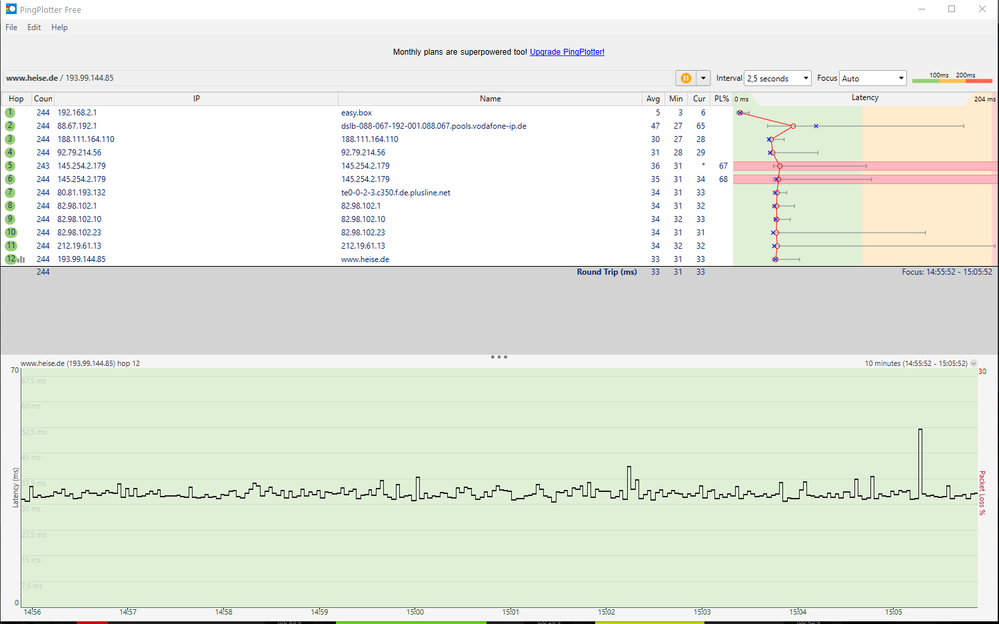
Task: Click hop 2 green circle icon
Action: pos(10,126)
